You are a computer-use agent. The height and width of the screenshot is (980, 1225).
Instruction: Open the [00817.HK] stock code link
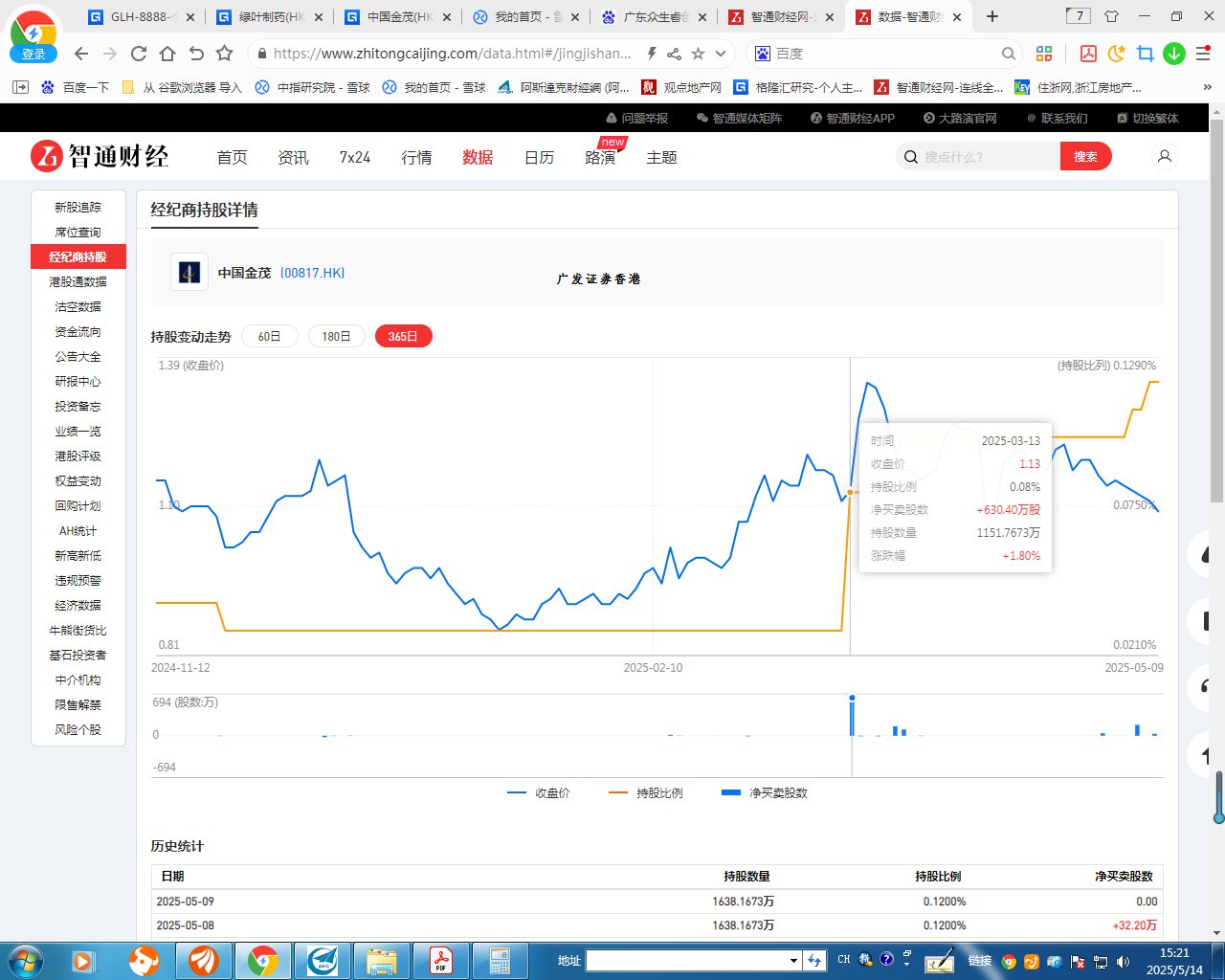313,273
